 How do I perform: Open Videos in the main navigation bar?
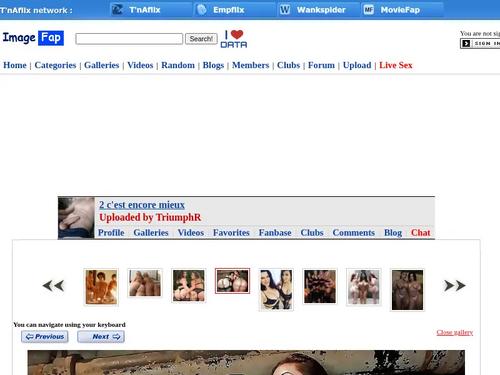(x=140, y=65)
